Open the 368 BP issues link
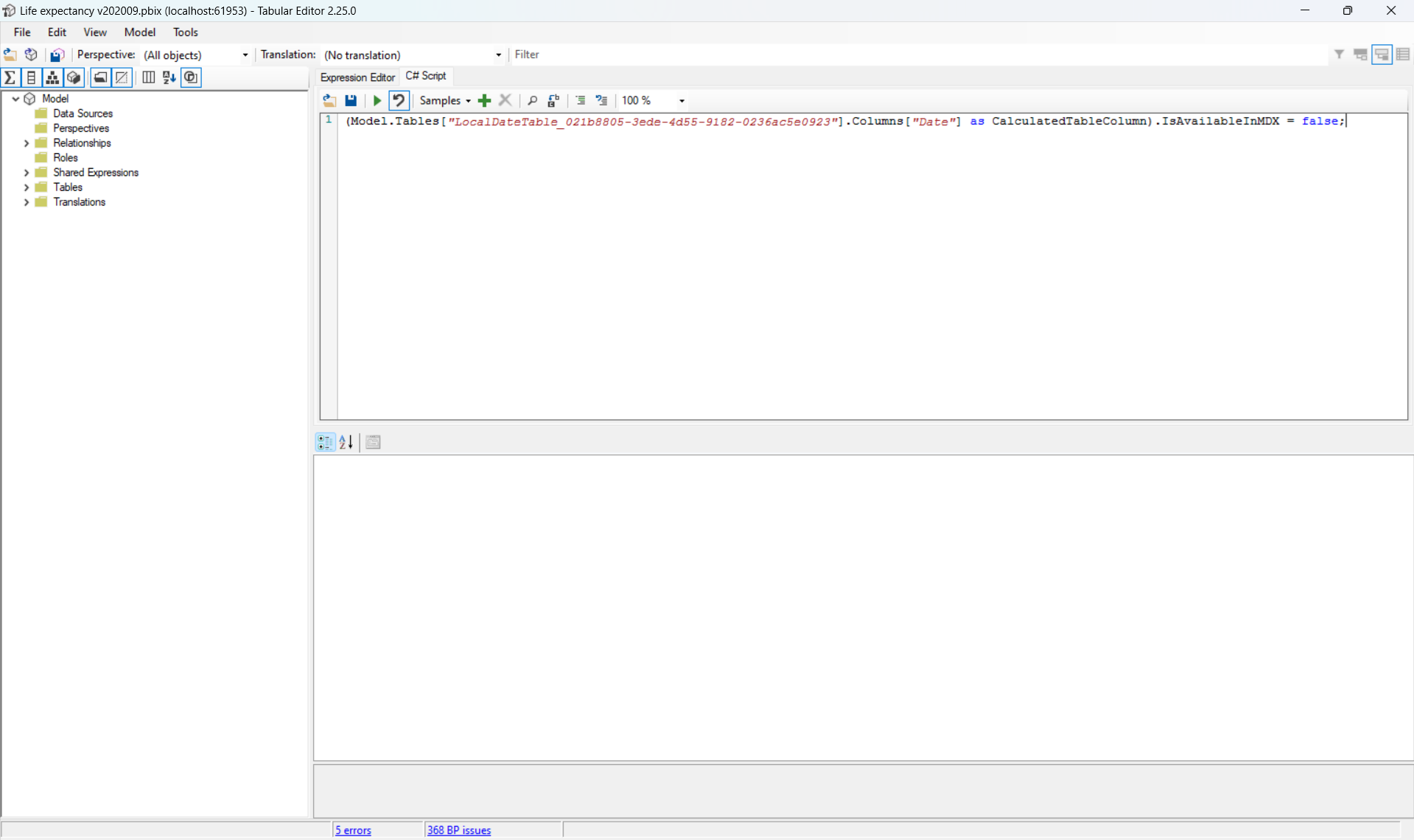1414x840 pixels. click(x=459, y=830)
